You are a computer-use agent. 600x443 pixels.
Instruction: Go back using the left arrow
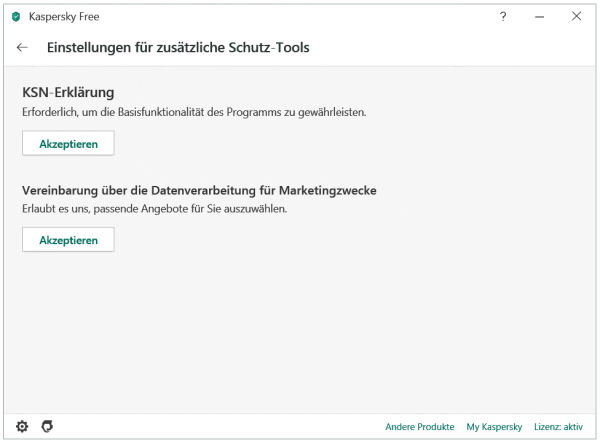(23, 47)
